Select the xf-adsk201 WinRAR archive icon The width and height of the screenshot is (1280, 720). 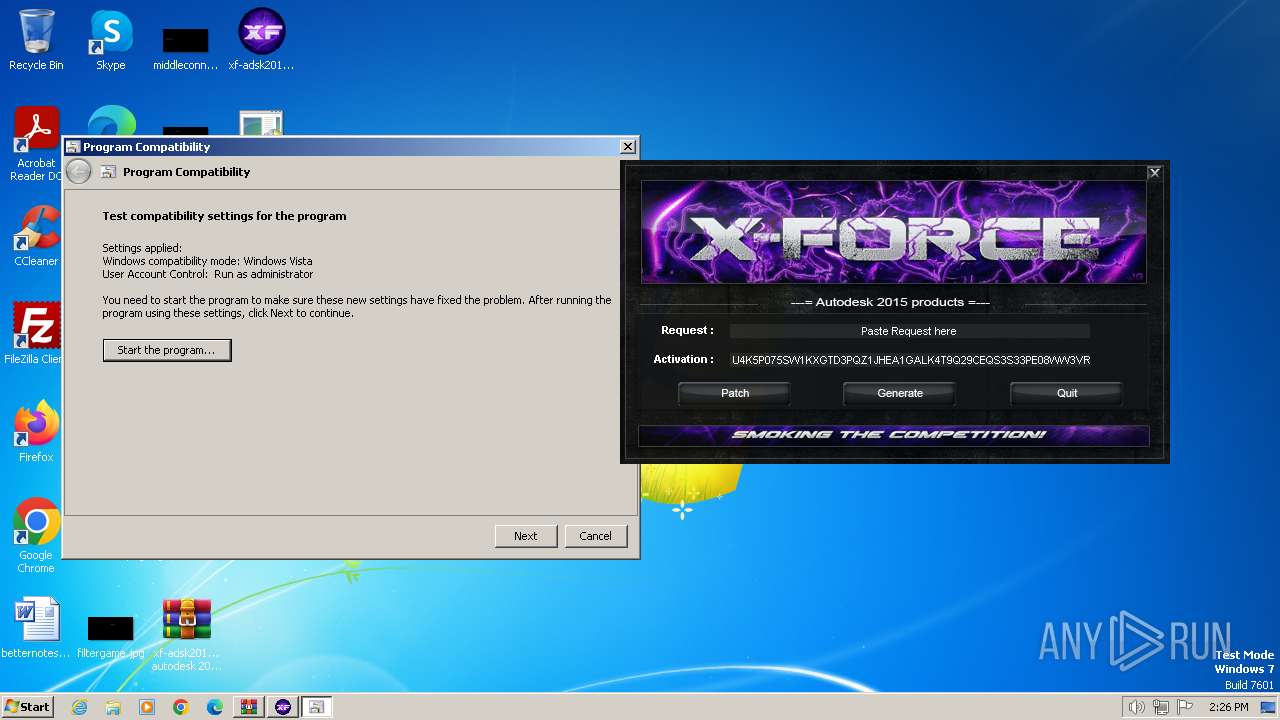[x=187, y=634]
